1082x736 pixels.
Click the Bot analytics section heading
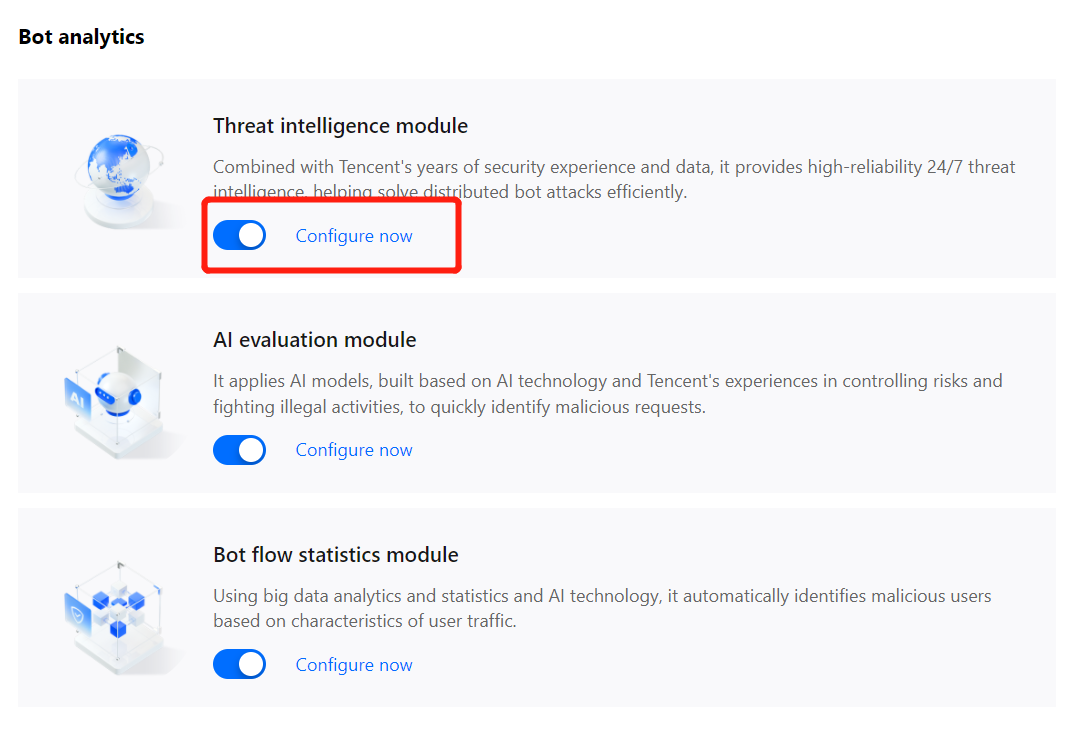coord(81,37)
